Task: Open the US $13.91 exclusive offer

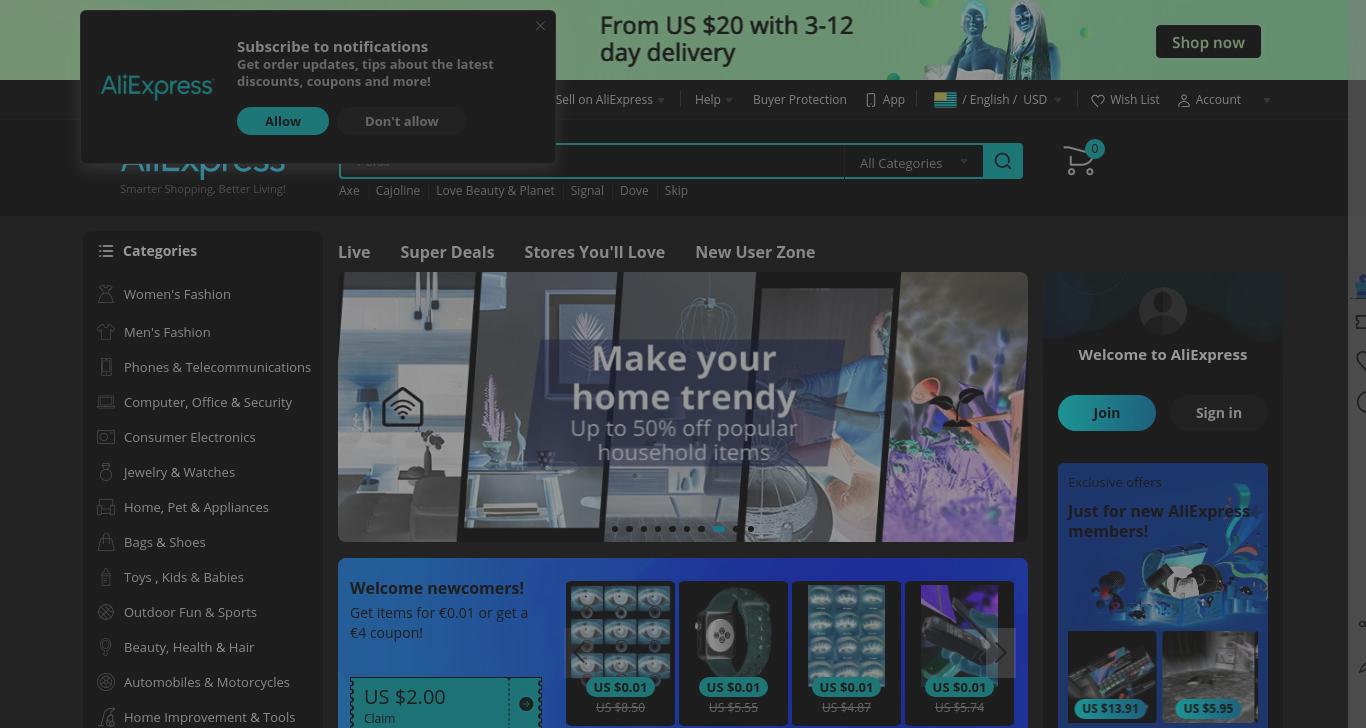Action: [1111, 677]
